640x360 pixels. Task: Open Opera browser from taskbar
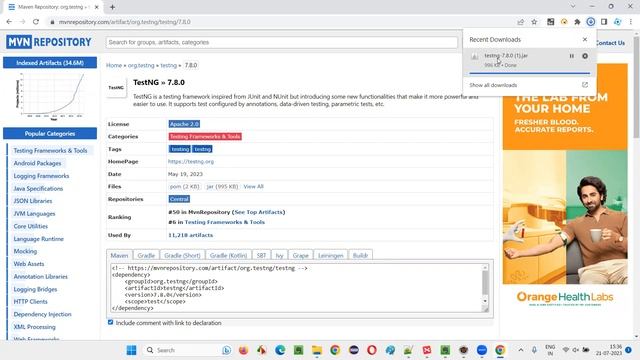coord(372,350)
